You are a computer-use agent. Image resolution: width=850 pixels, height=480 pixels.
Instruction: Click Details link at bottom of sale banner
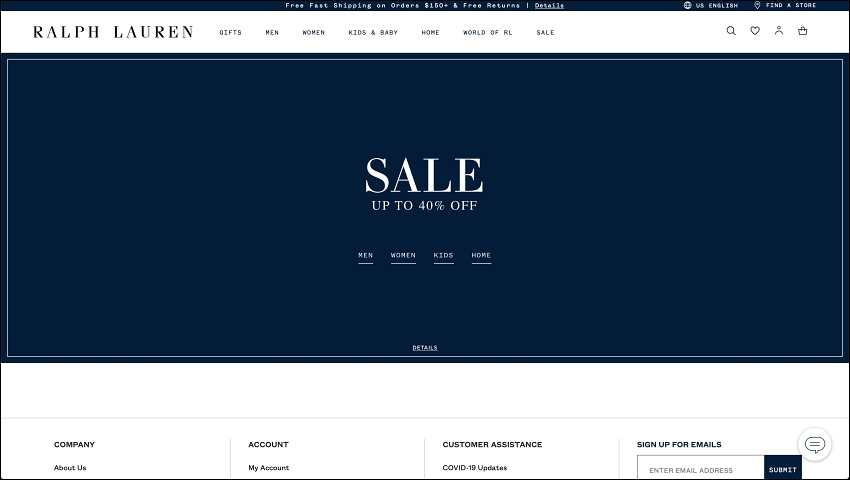coord(424,348)
